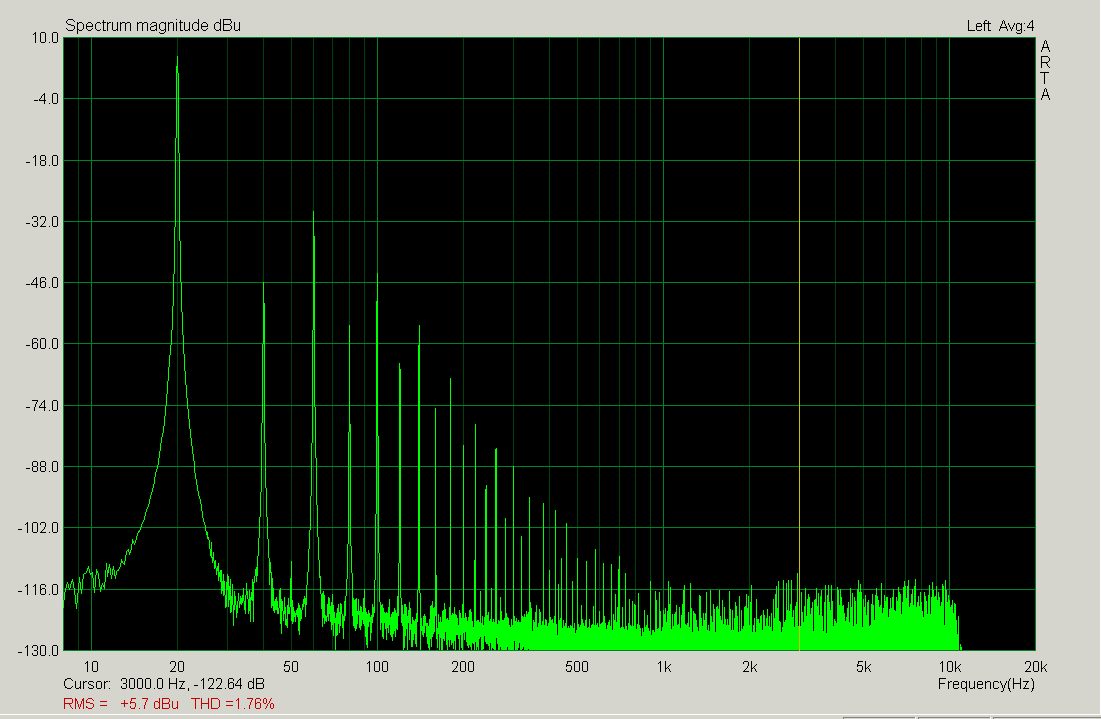
Task: Click the -18.0 level axis label
Action: pos(43,161)
